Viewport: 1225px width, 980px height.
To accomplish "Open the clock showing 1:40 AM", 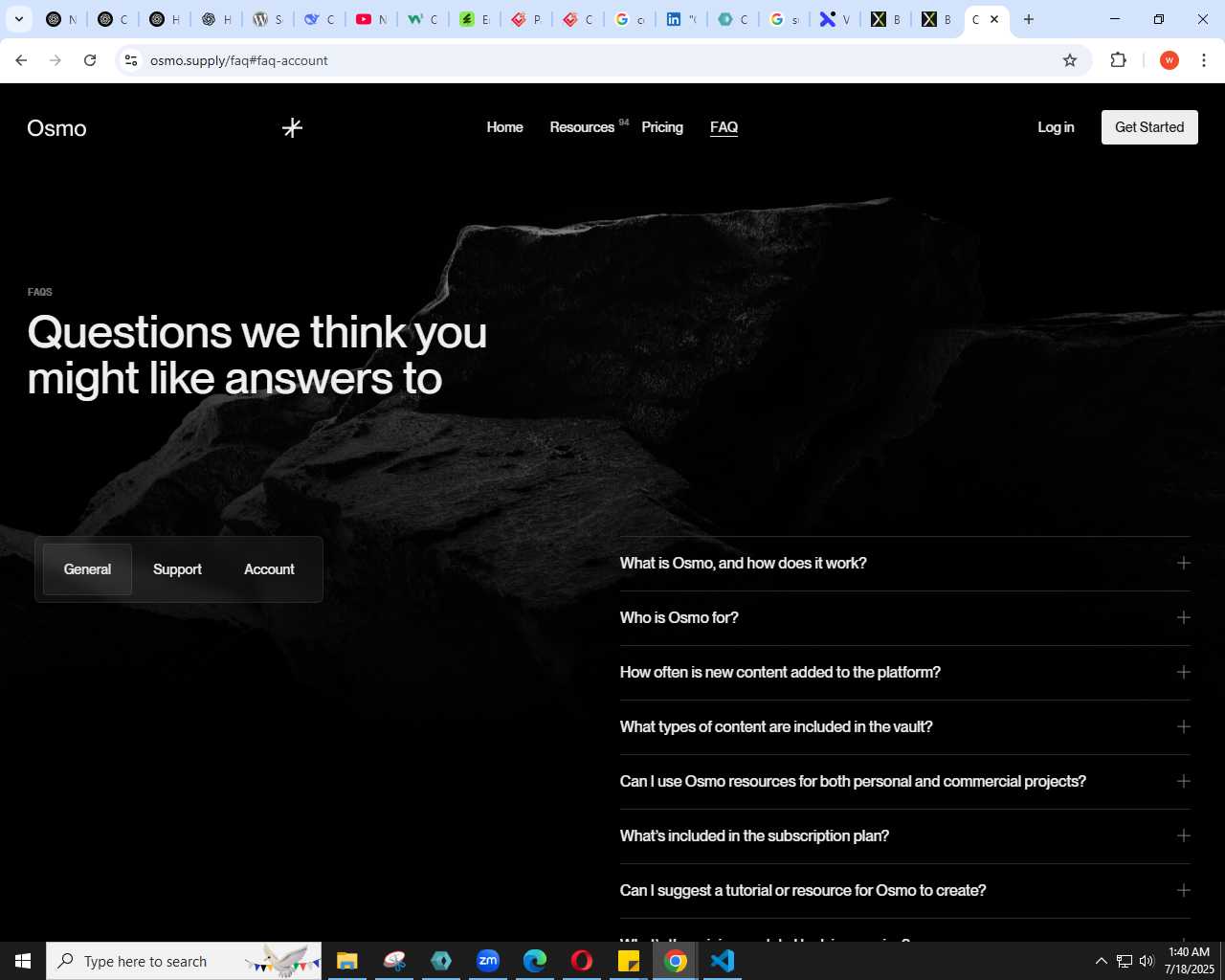I will (x=1189, y=961).
